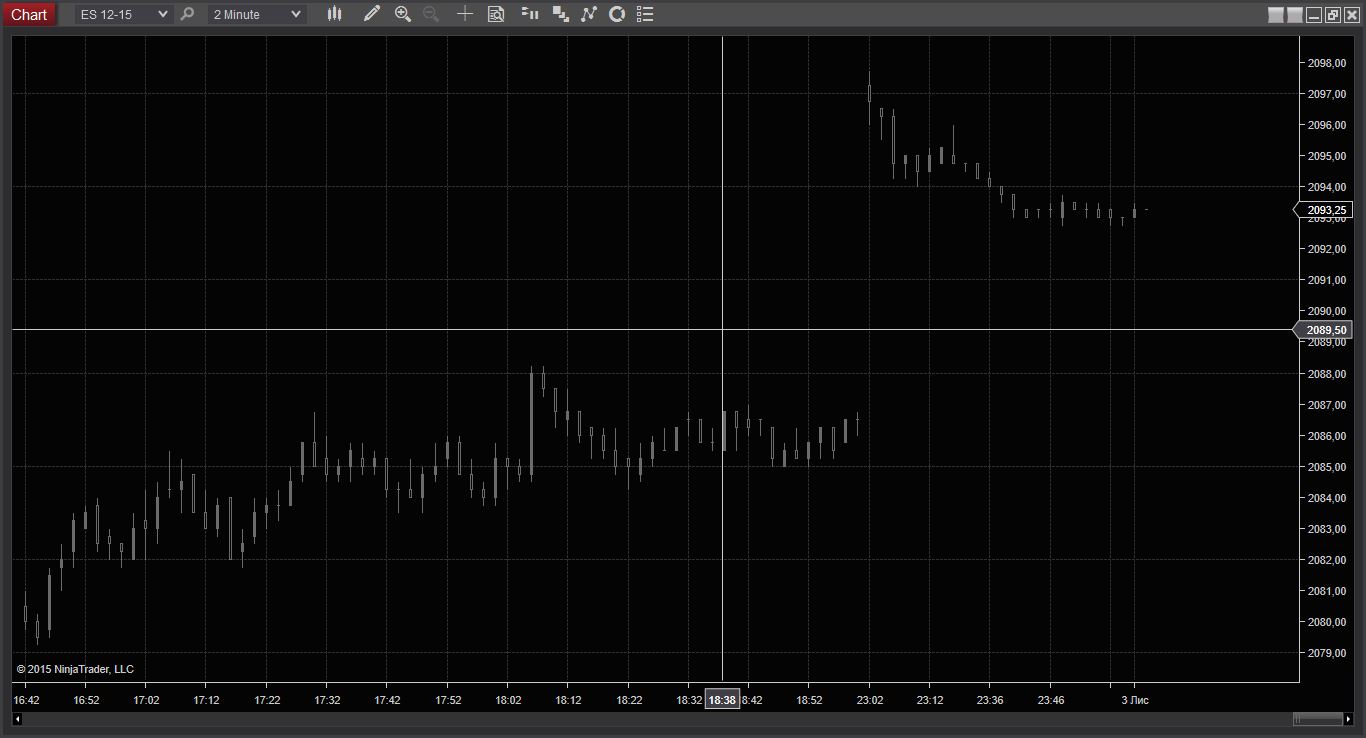This screenshot has height=738, width=1366.
Task: Click the first link-color square button
Action: [1275, 15]
